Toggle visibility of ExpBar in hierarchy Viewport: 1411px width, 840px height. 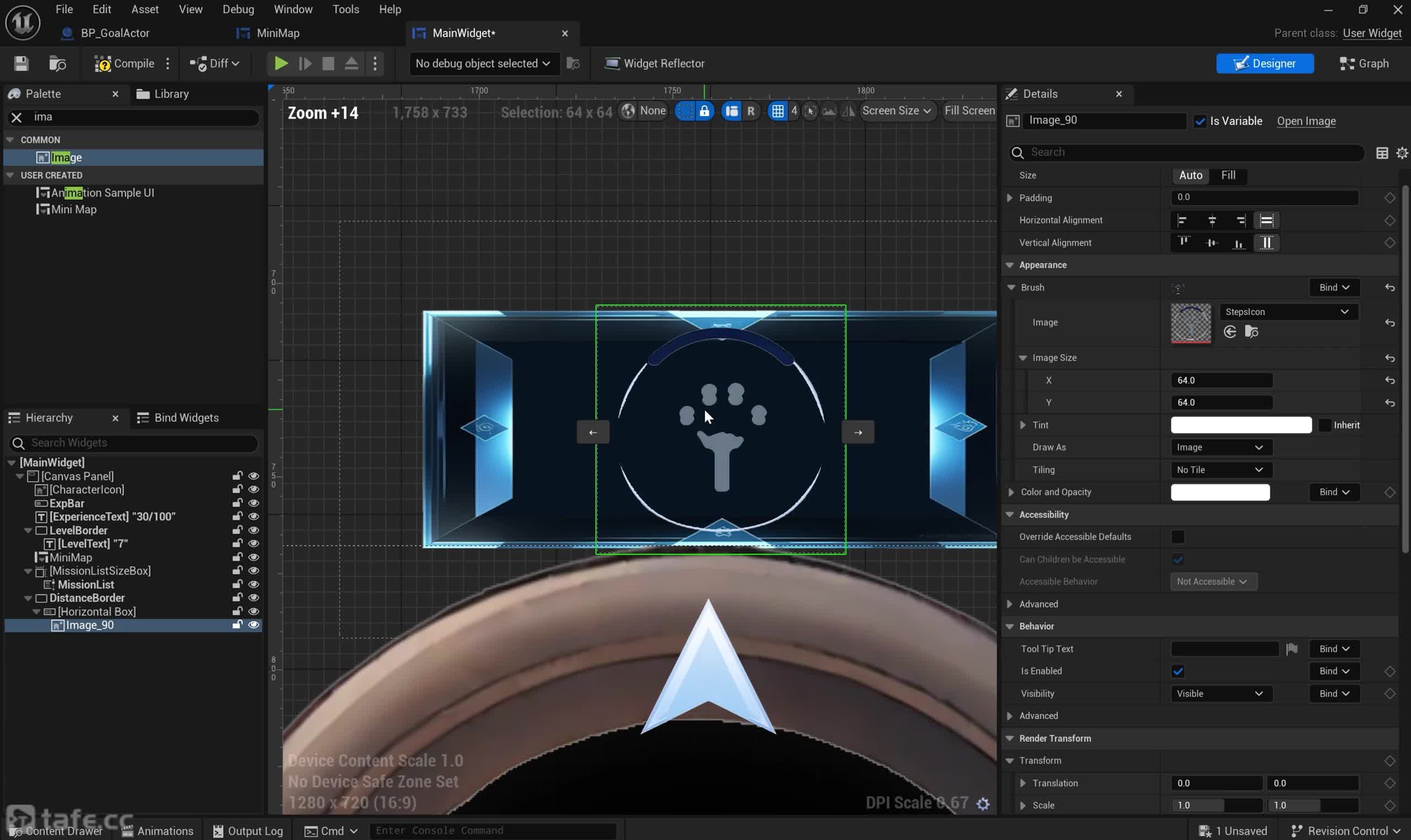tap(253, 503)
